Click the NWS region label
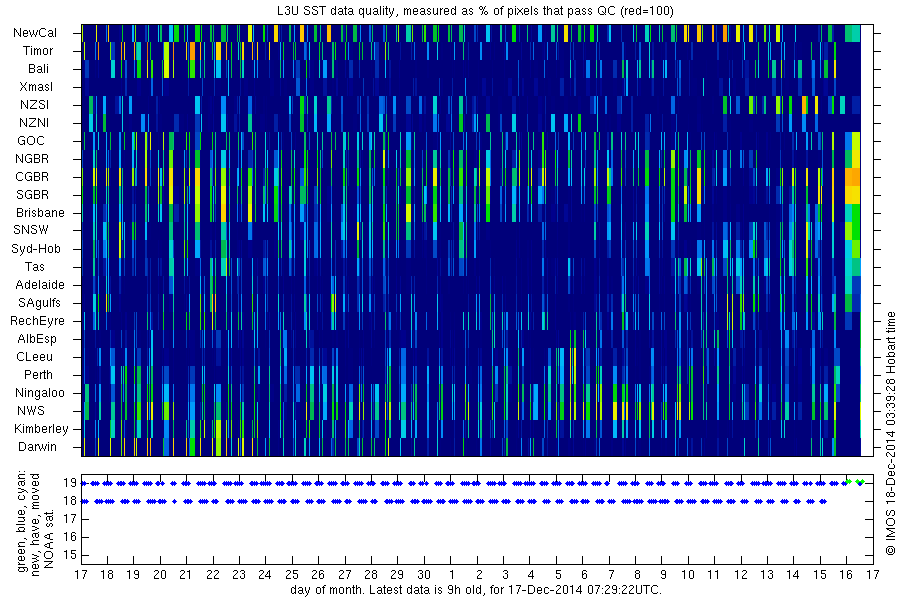Screen dimensions: 900x600 coord(31,411)
